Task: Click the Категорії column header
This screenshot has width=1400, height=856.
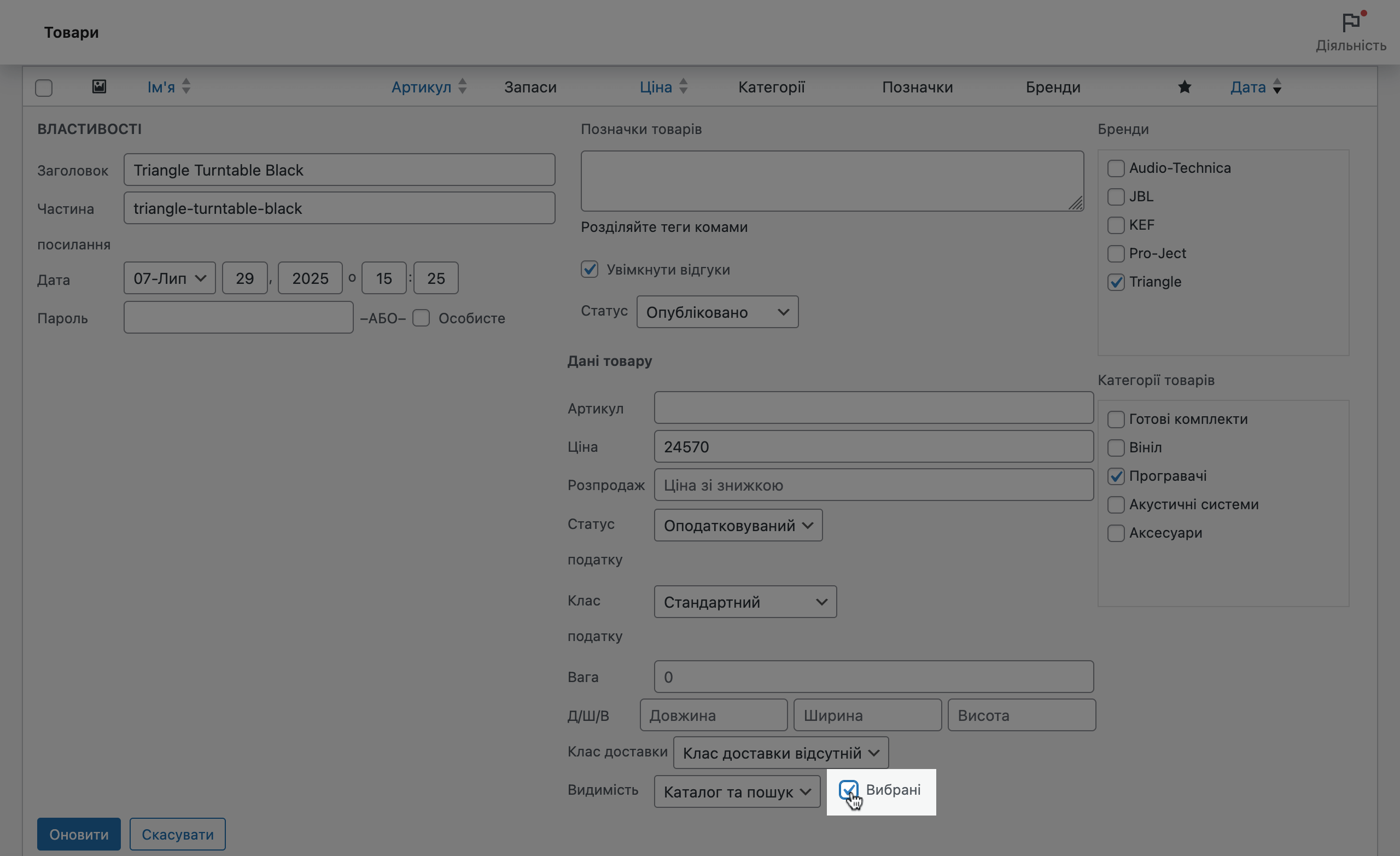Action: tap(771, 87)
